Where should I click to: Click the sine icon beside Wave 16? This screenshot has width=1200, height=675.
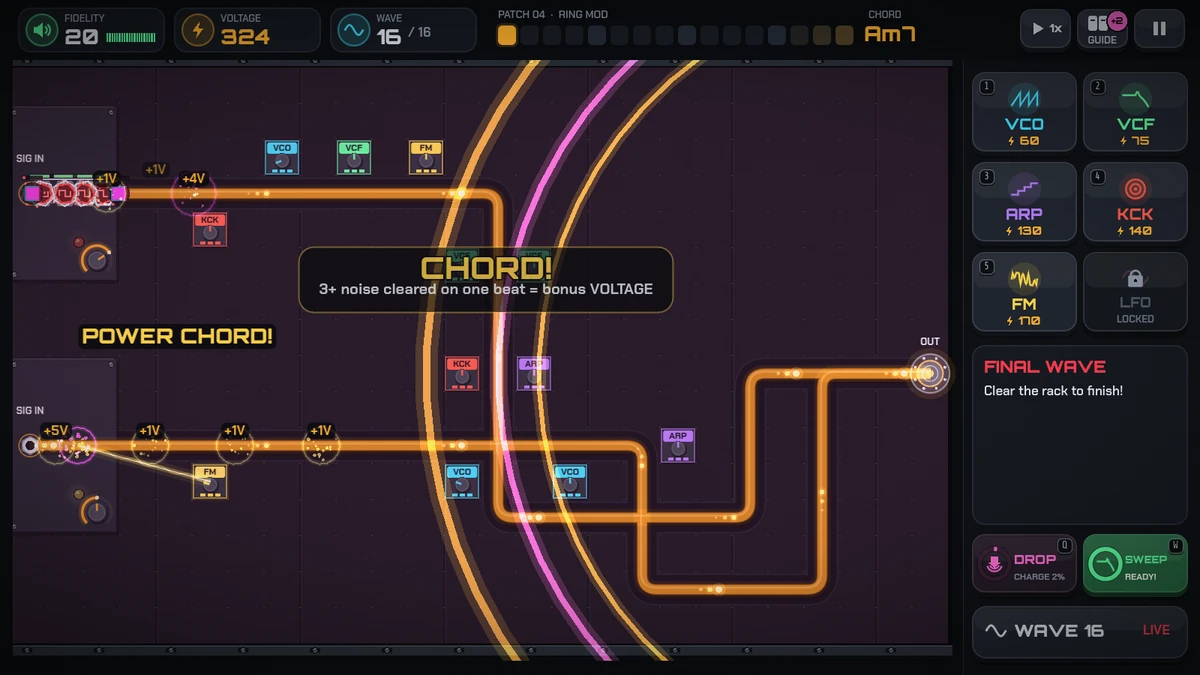pos(995,631)
